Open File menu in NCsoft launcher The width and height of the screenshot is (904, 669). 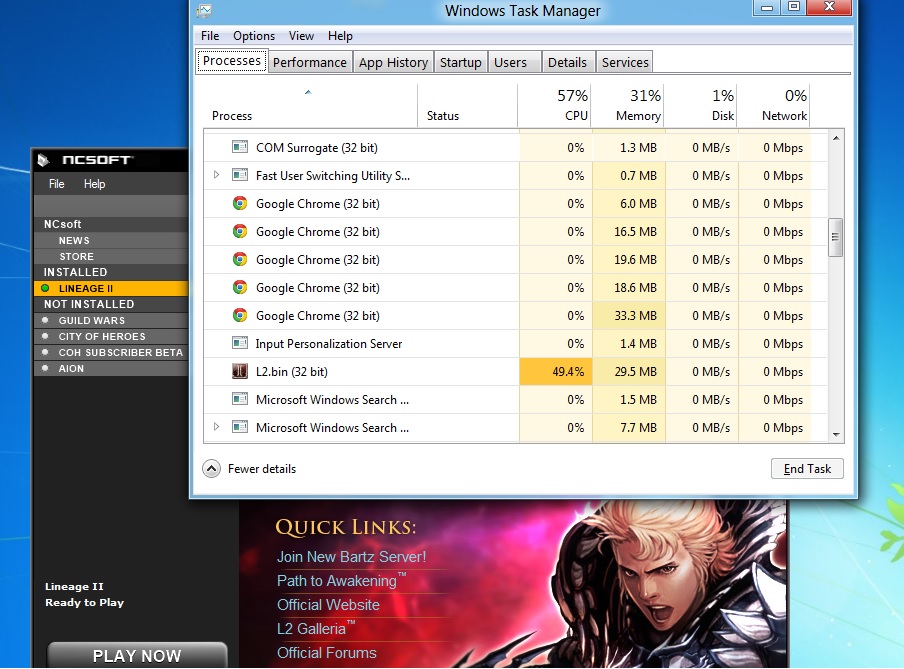click(x=56, y=183)
